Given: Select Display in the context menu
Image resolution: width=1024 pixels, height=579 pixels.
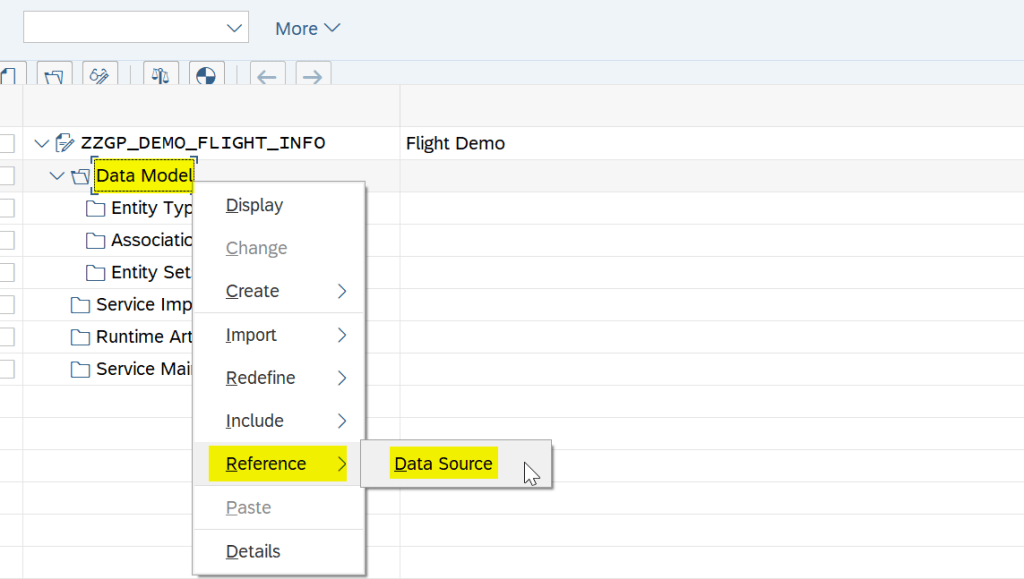Looking at the screenshot, I should (x=254, y=205).
